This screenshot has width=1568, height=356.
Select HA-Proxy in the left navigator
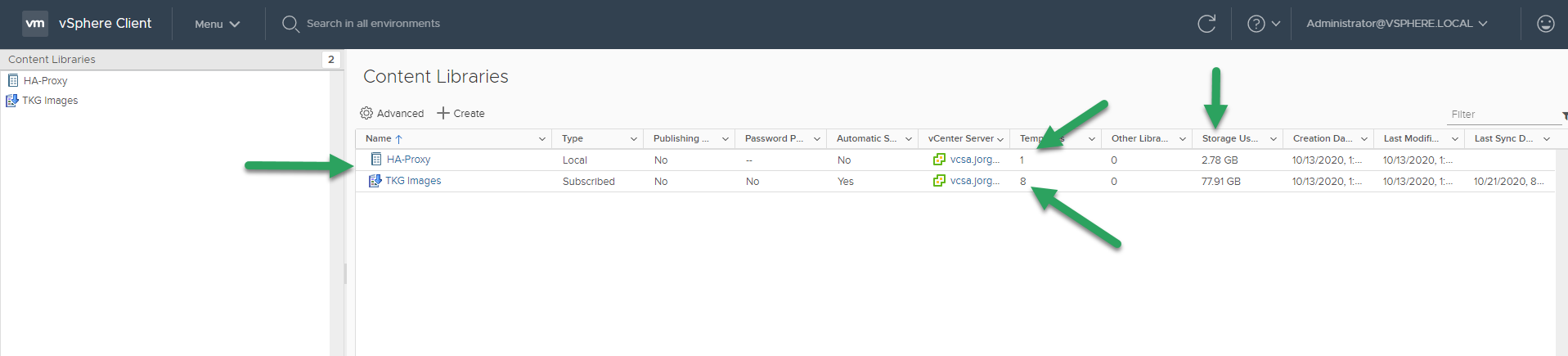click(45, 80)
